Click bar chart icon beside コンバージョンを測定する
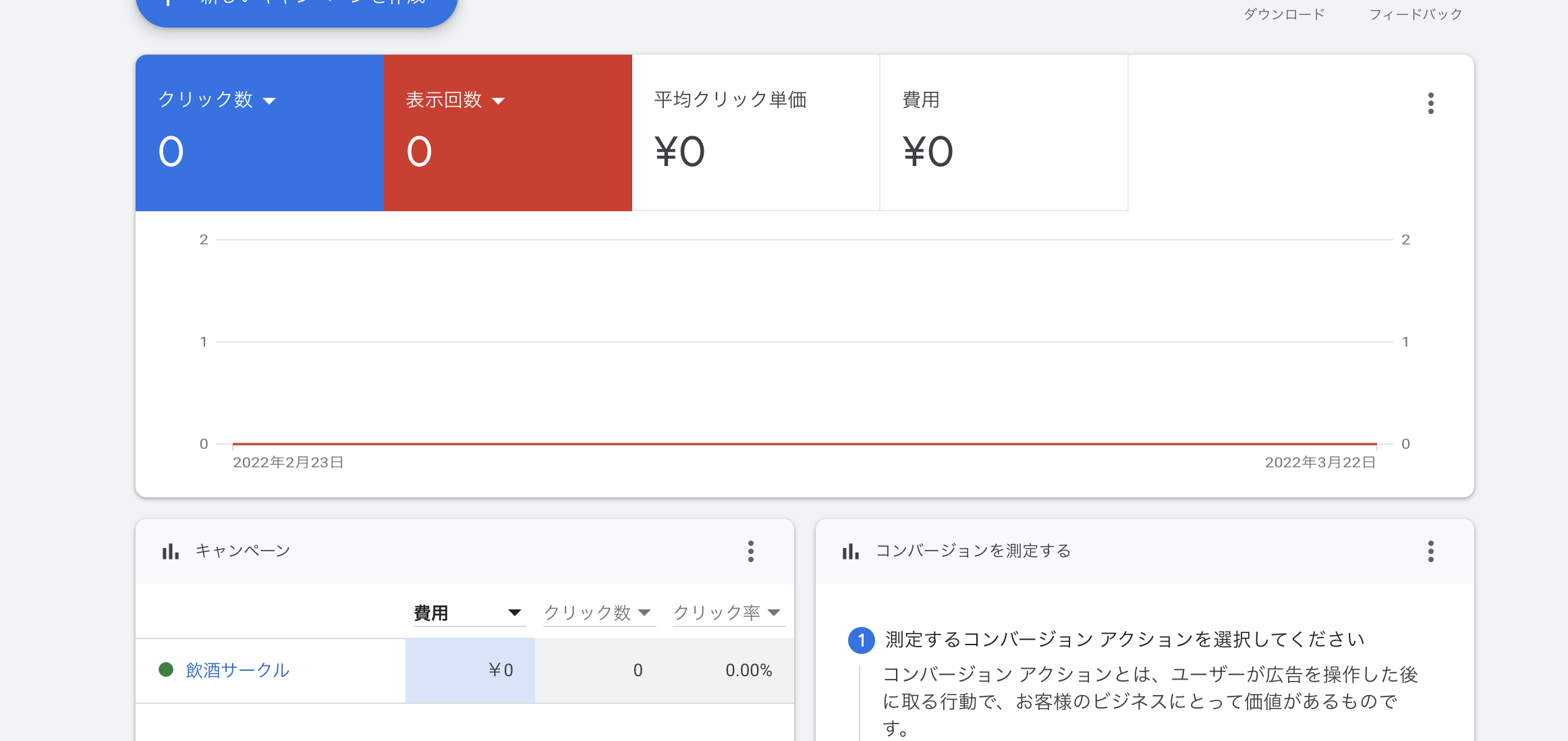1568x741 pixels. 851,551
